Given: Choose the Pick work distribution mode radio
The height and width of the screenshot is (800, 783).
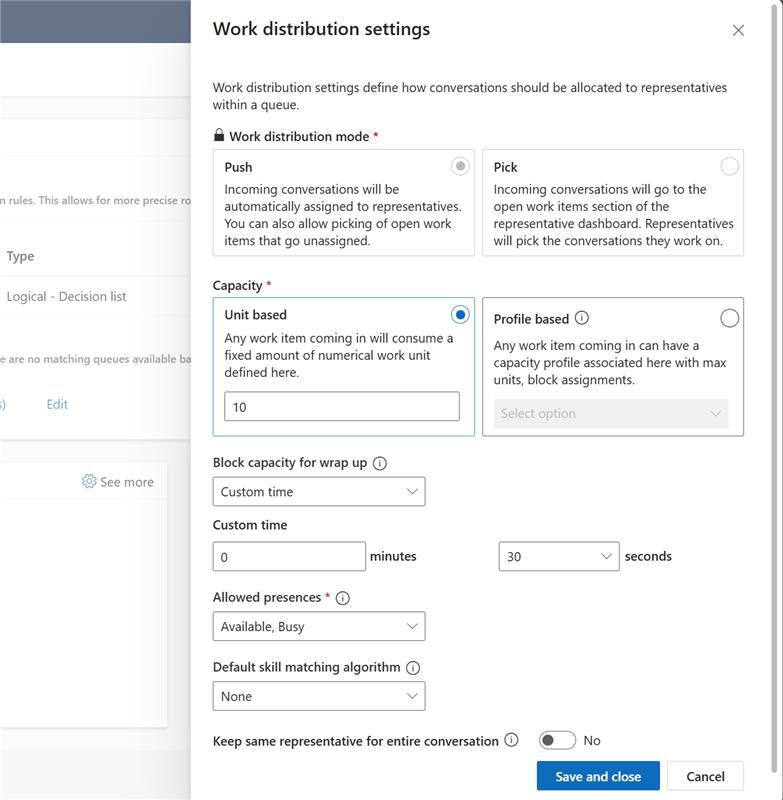Looking at the screenshot, I should (x=729, y=166).
